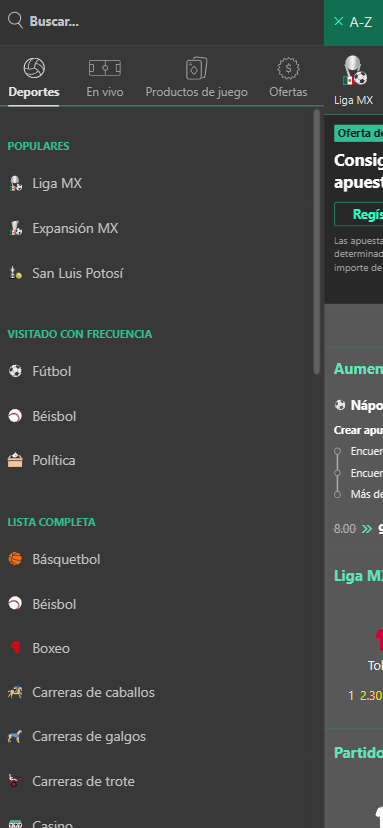Click the search magnifier icon

(15, 21)
